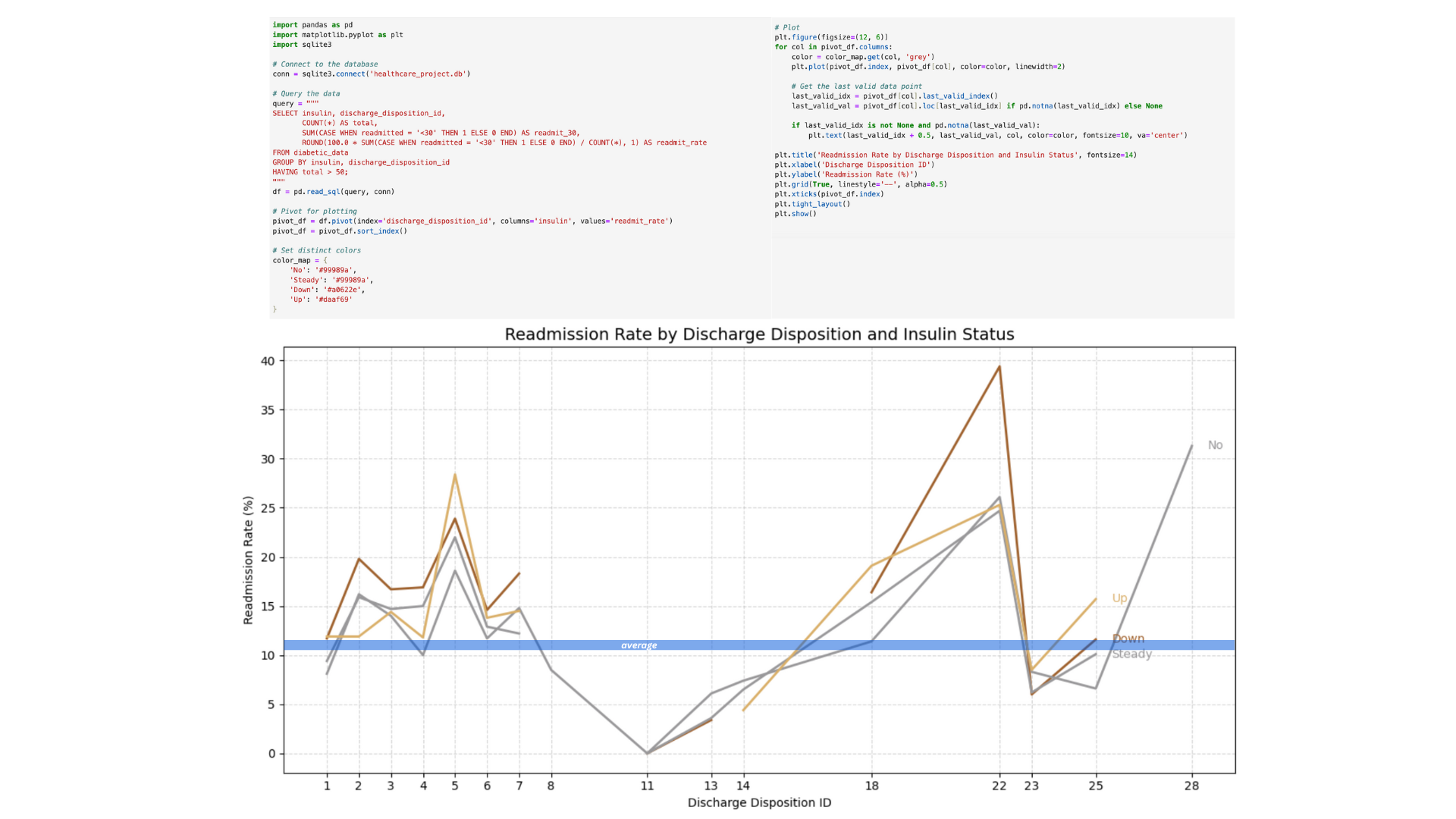The image size is (1456, 819).
Task: Click x-axis tick label 28
Action: point(1191,786)
